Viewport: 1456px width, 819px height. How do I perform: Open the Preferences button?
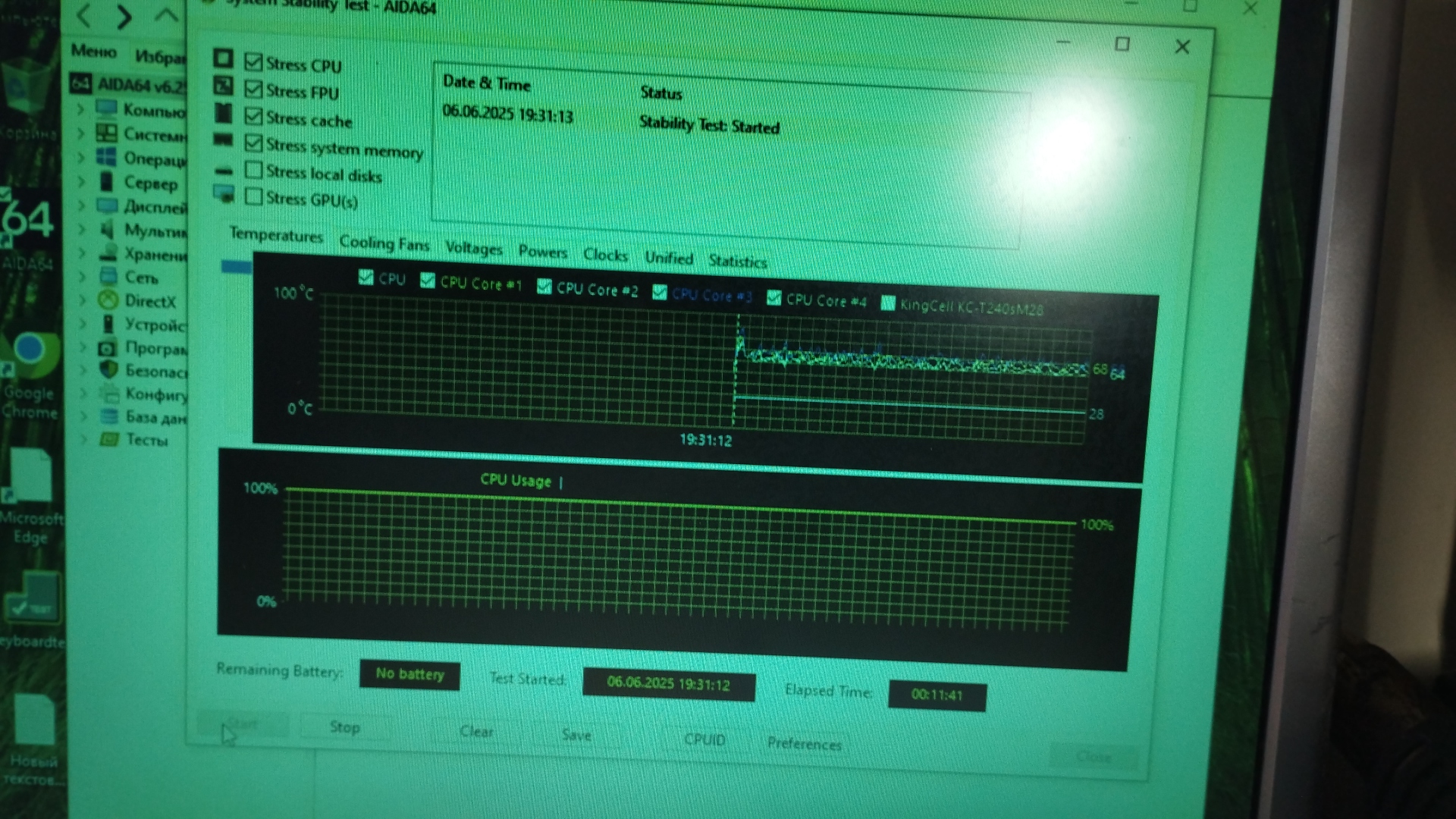pos(804,744)
